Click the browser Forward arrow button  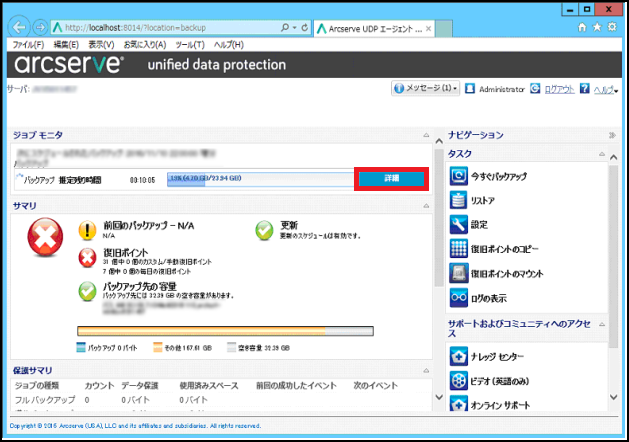click(40, 27)
